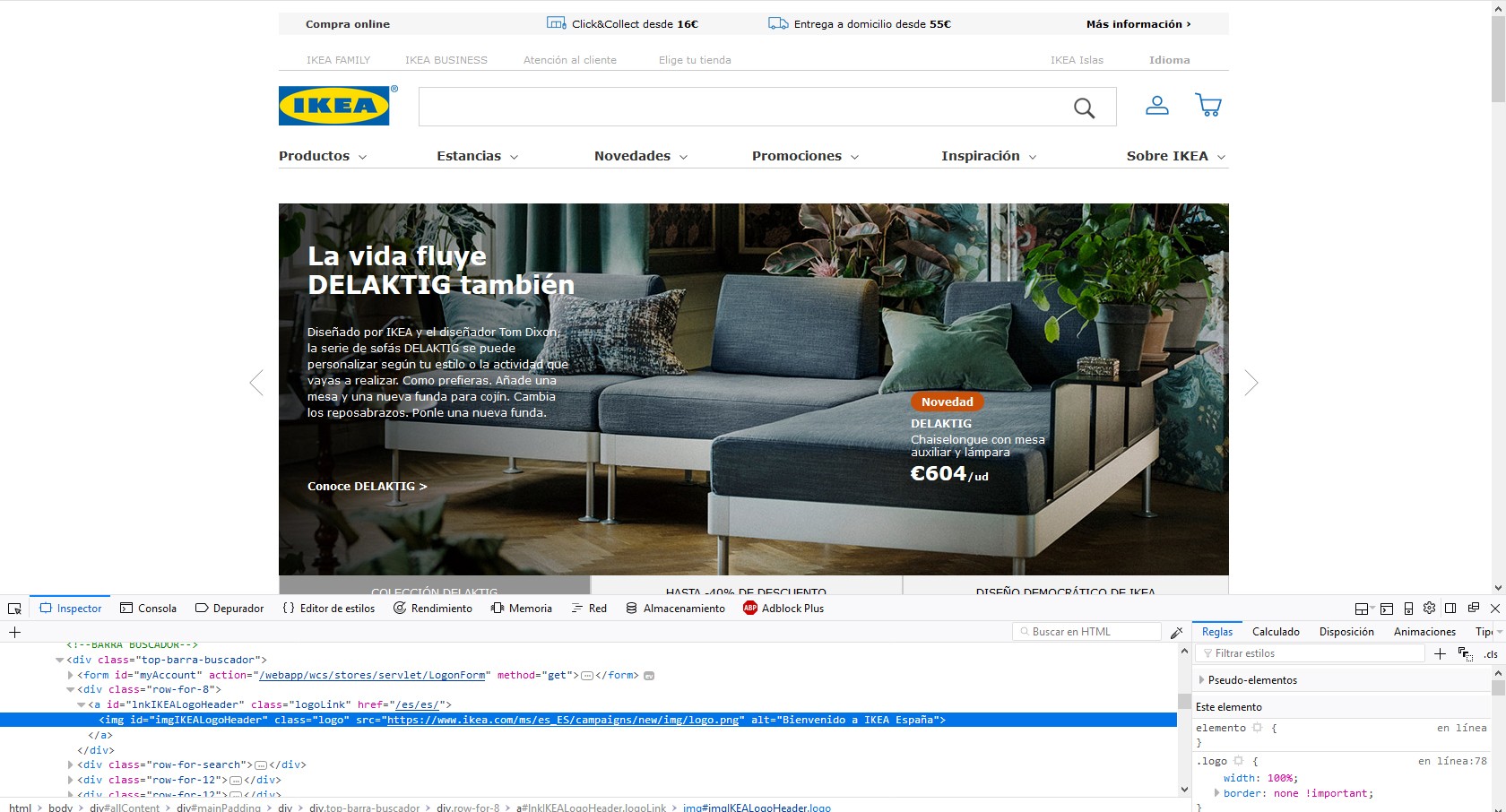Image resolution: width=1506 pixels, height=812 pixels.
Task: Switch to the Disposición sidebar tab
Action: click(x=1346, y=632)
